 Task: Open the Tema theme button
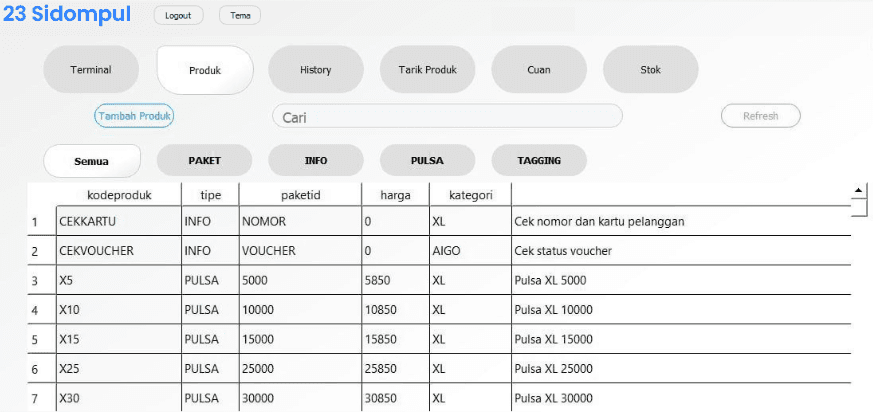(x=240, y=16)
